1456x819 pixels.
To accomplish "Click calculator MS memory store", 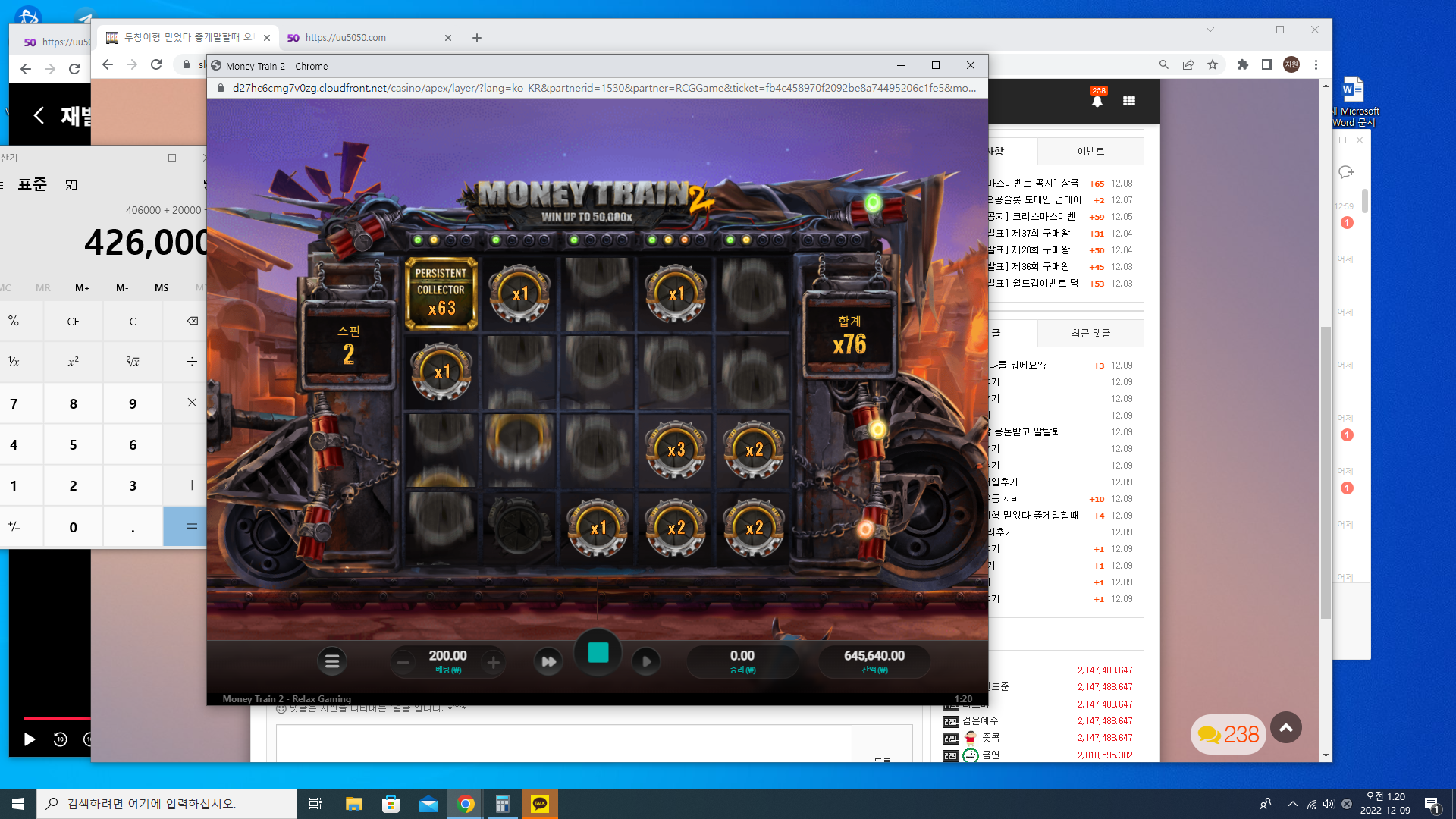I will [162, 288].
